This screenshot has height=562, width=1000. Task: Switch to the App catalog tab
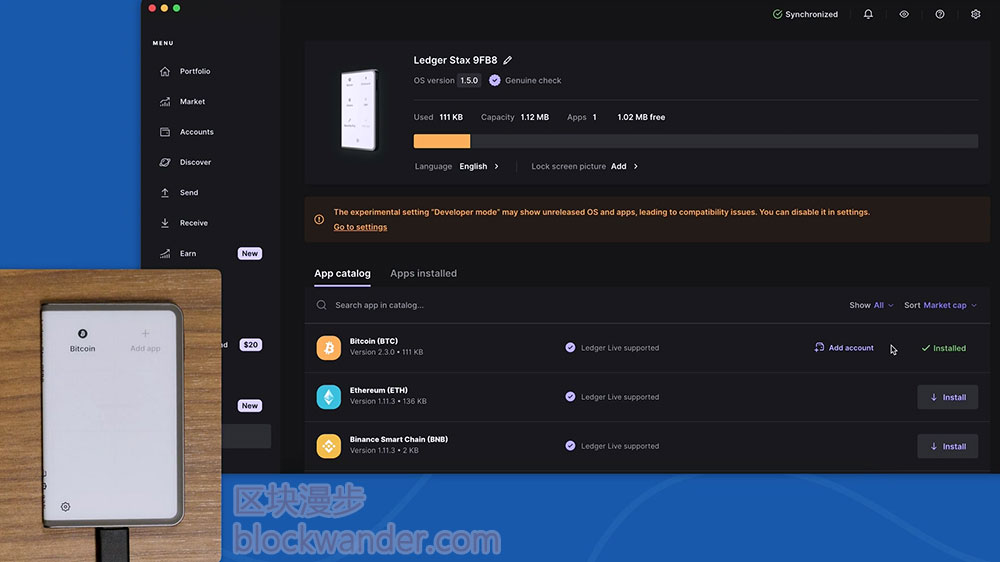click(342, 274)
